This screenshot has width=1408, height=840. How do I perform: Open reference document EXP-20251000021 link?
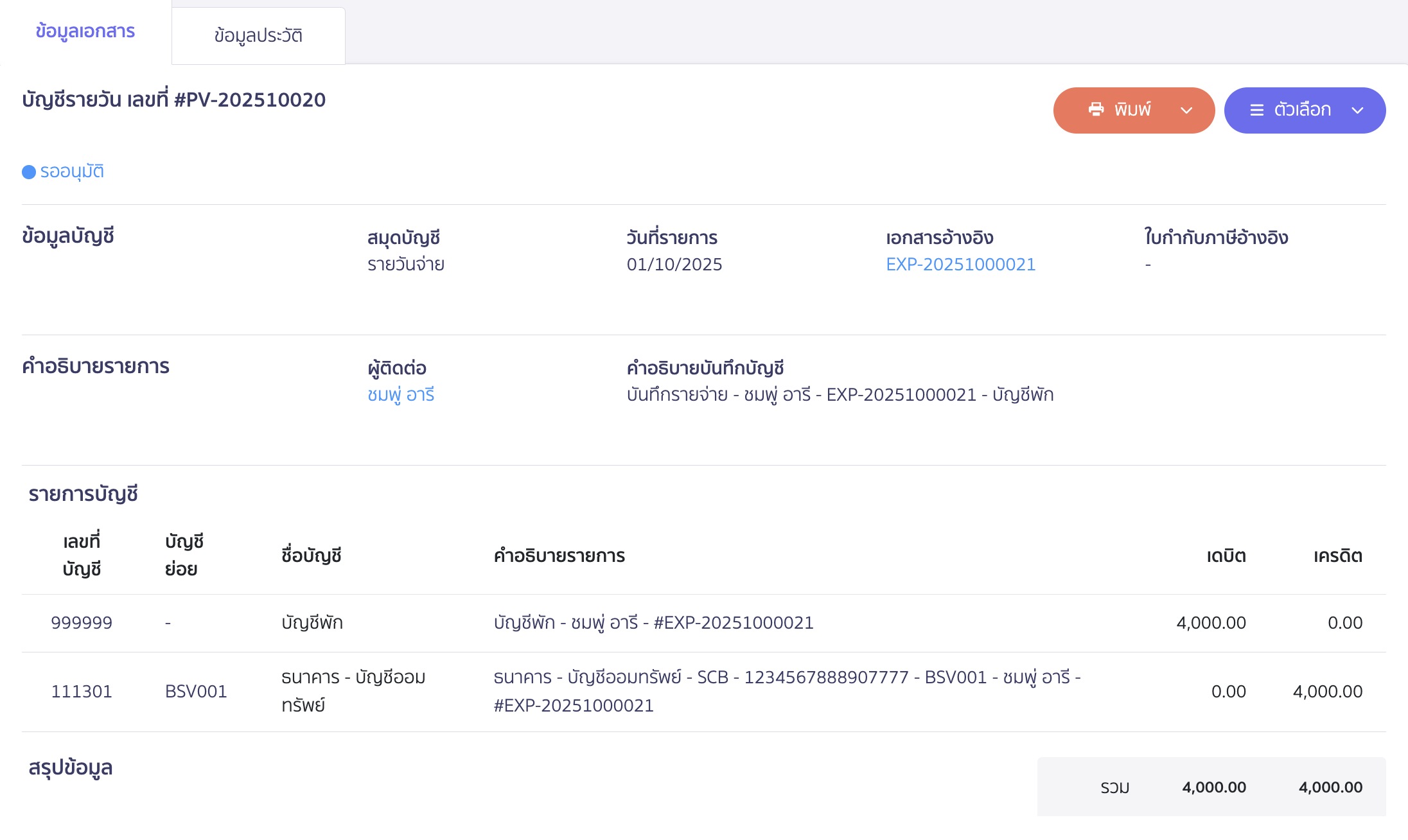960,265
